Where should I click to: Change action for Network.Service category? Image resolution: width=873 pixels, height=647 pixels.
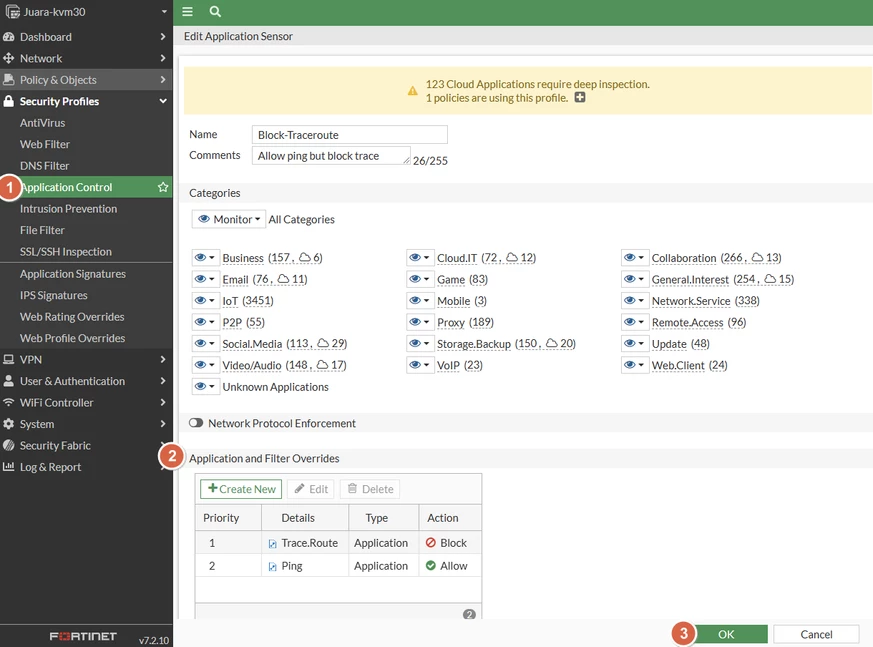click(x=635, y=301)
